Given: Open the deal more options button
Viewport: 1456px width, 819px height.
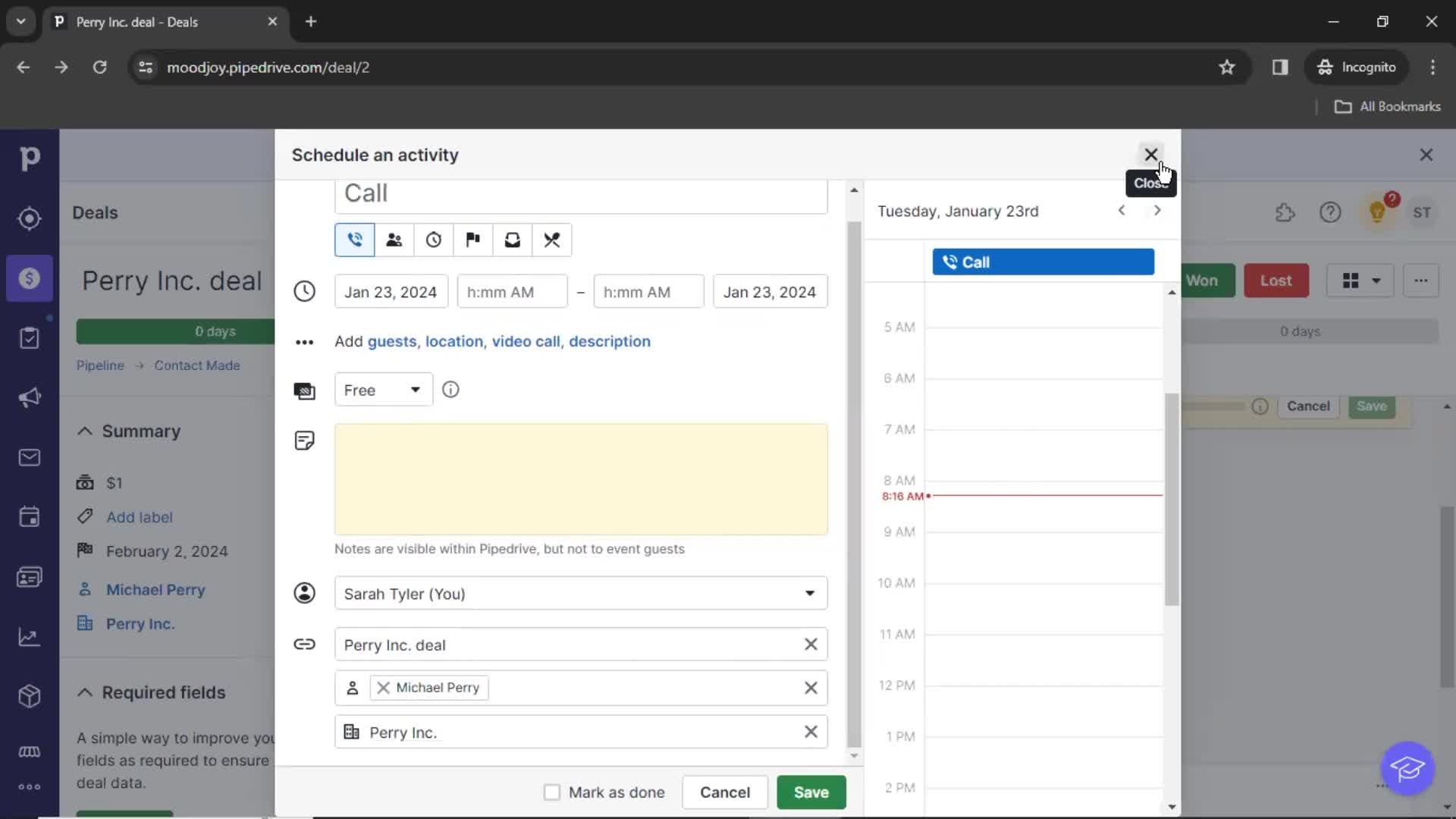Looking at the screenshot, I should pos(1421,281).
